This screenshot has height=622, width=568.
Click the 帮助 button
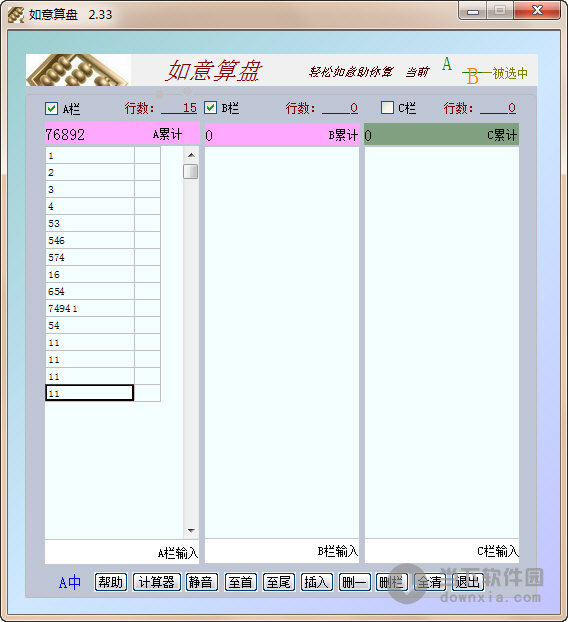[x=111, y=582]
